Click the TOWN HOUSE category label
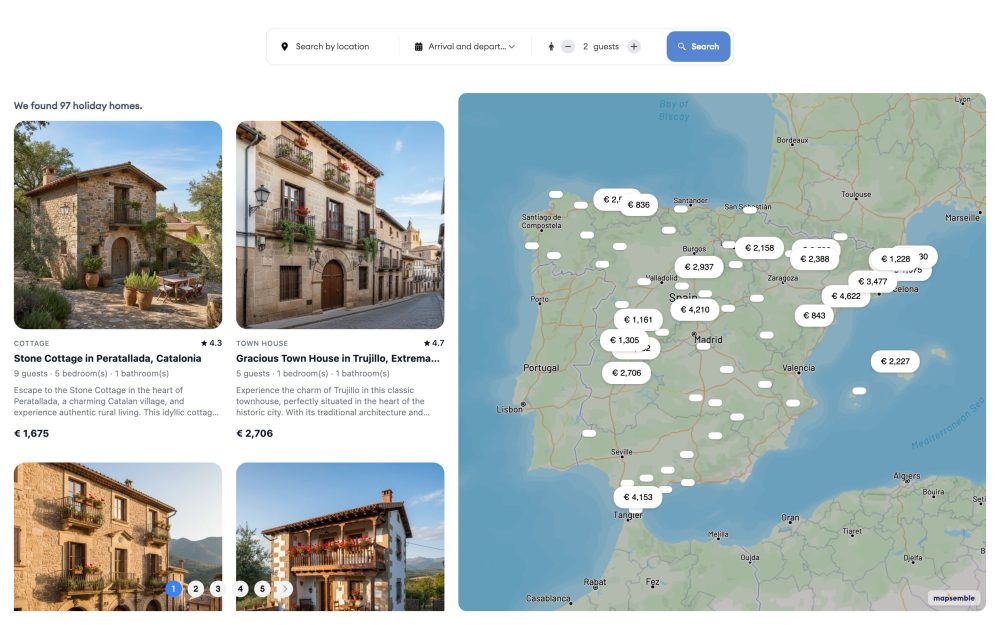 261,343
